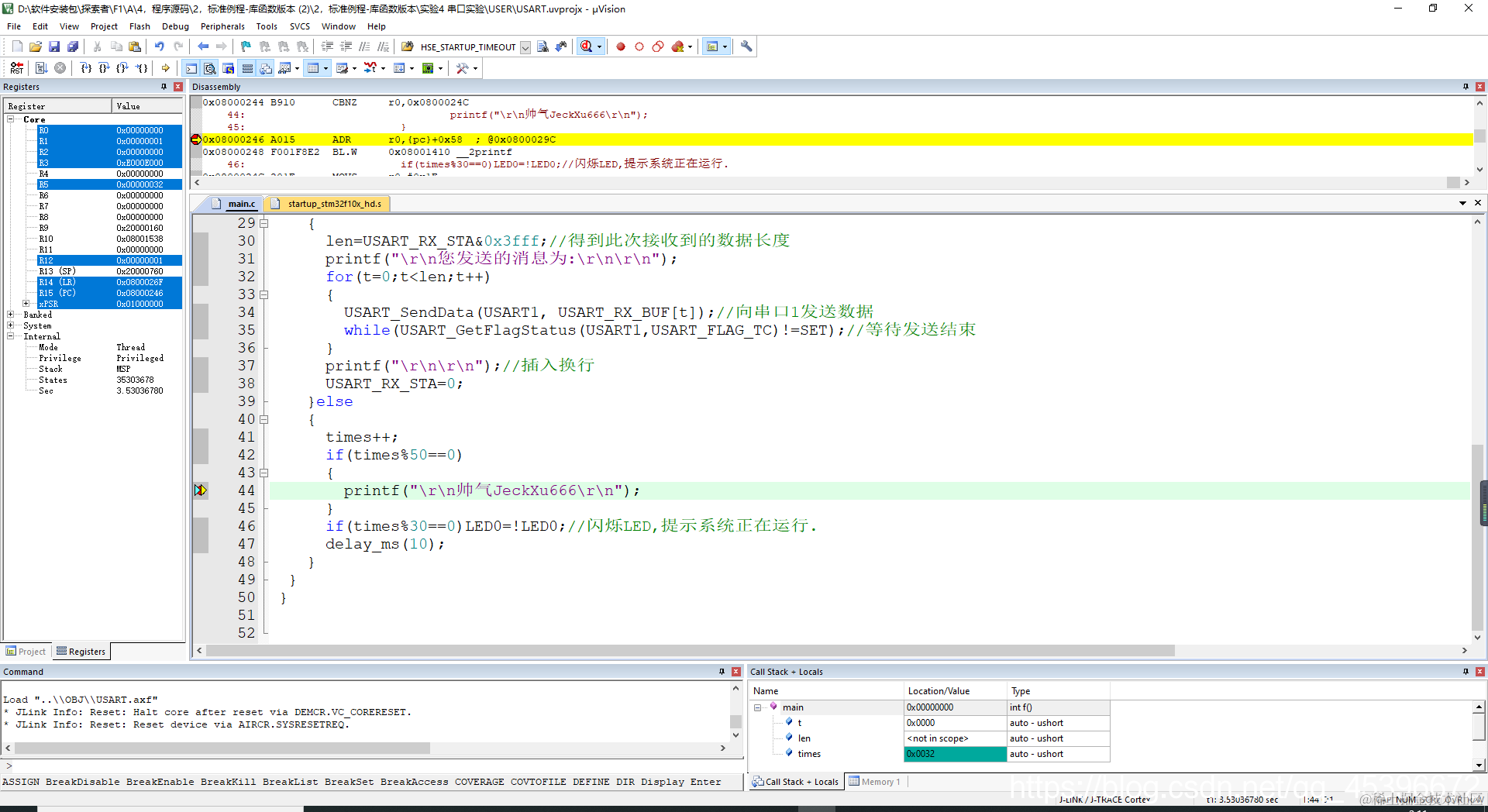Click the Step over icon
Image resolution: width=1488 pixels, height=812 pixels.
tap(105, 68)
